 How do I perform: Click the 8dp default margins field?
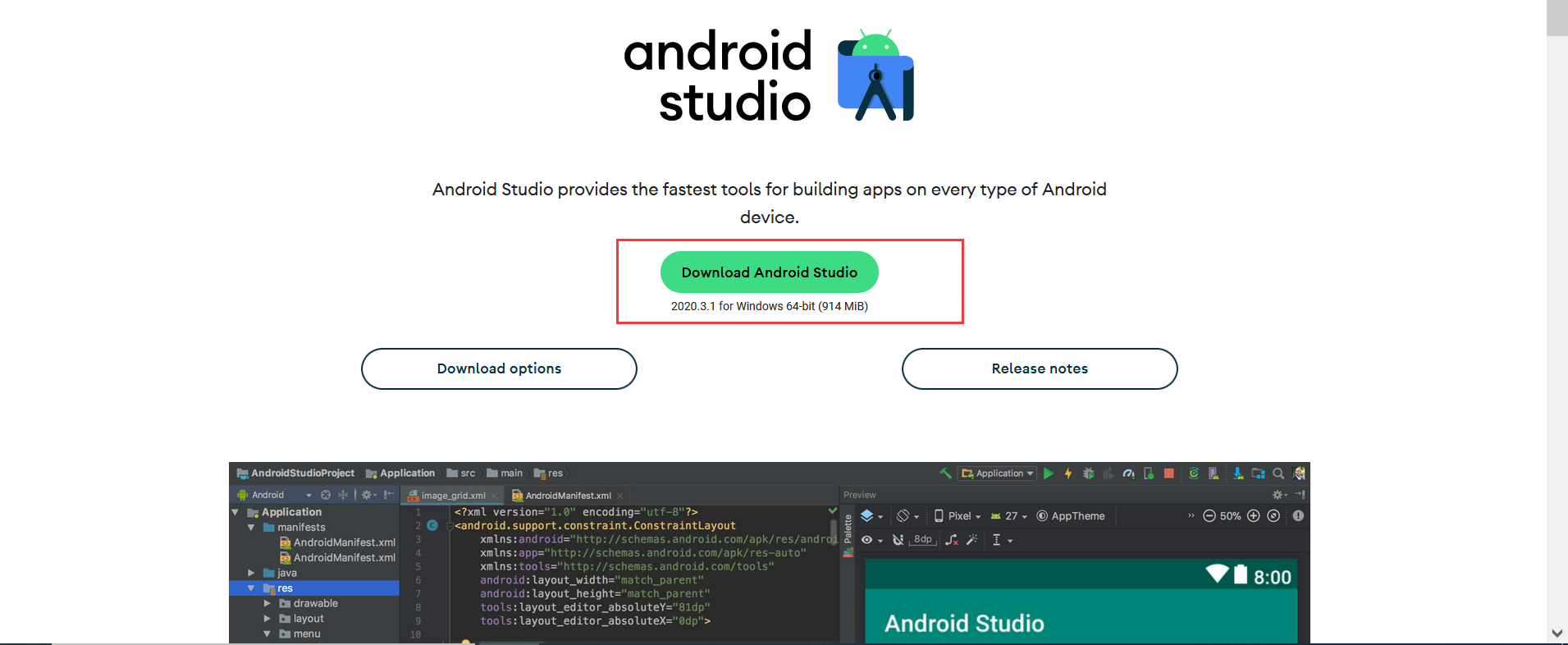[923, 540]
